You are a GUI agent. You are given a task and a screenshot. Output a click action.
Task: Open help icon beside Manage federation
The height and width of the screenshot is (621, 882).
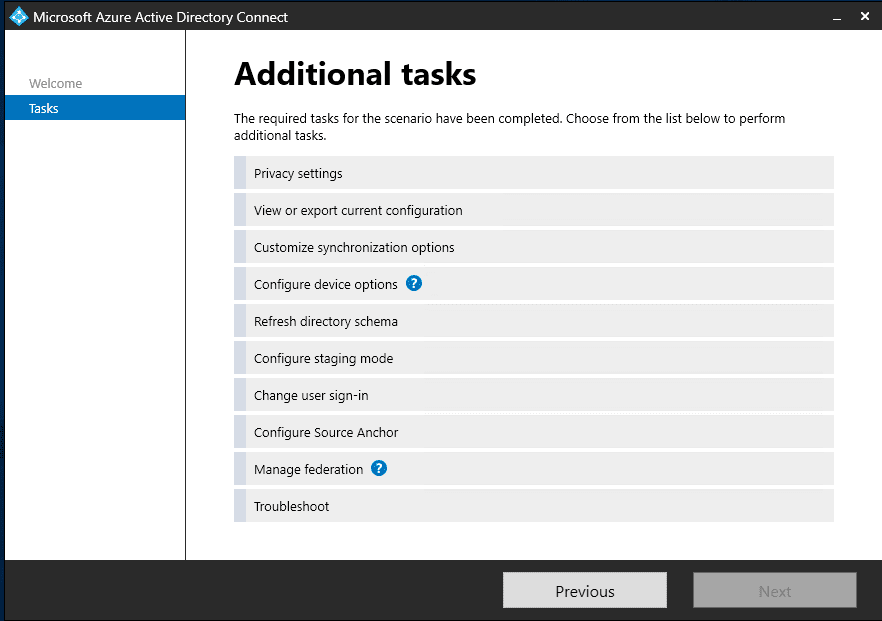click(379, 468)
